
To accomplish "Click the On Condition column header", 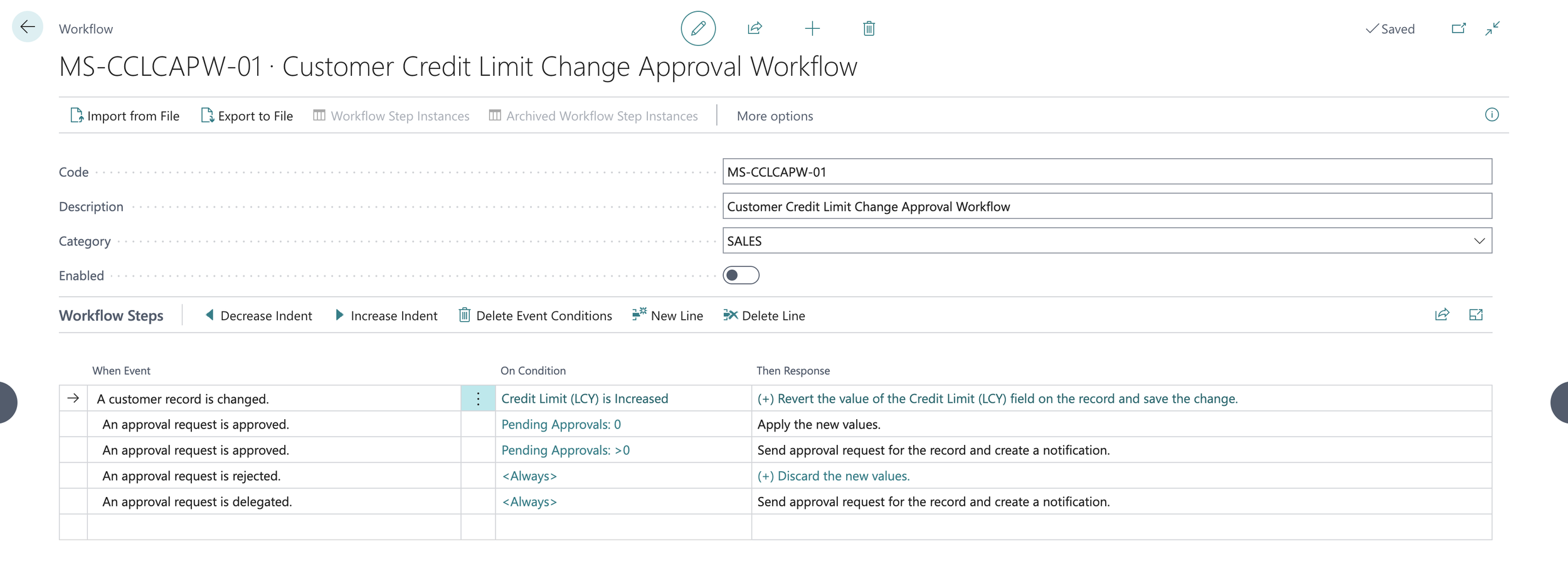I will tap(533, 371).
